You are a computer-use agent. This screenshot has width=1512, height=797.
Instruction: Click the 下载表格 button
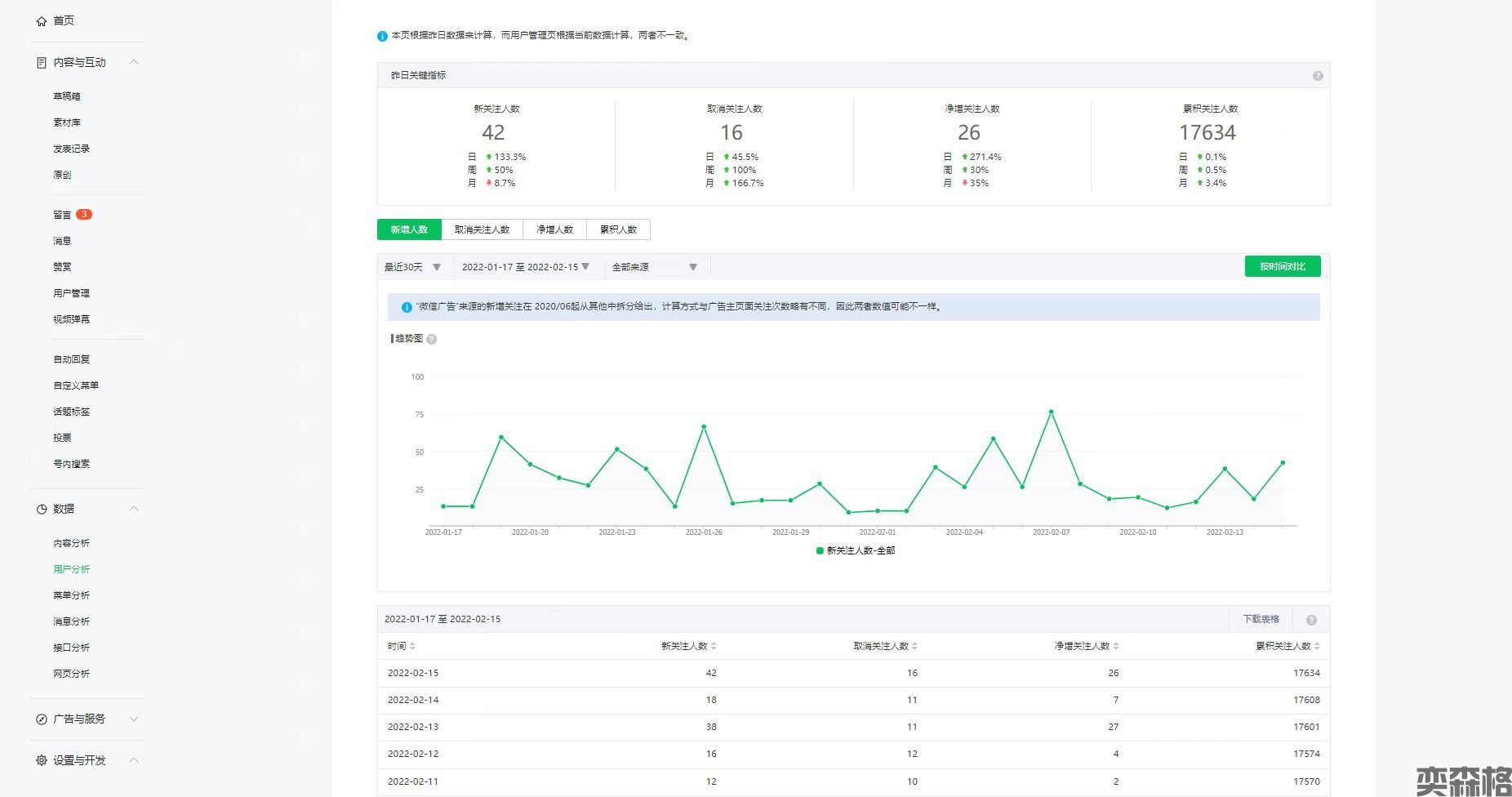pos(1261,619)
